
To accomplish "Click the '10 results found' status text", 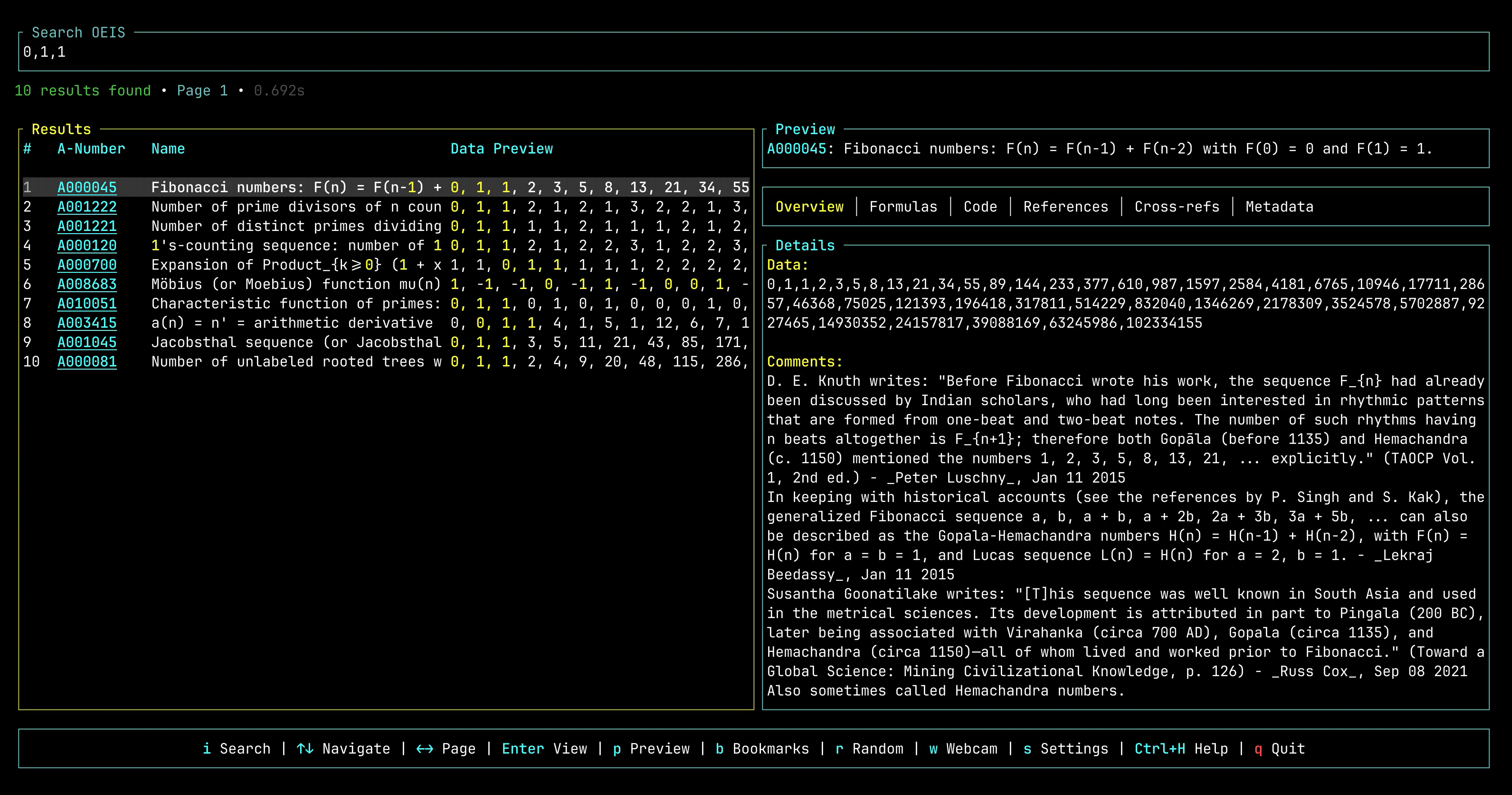I will [82, 90].
